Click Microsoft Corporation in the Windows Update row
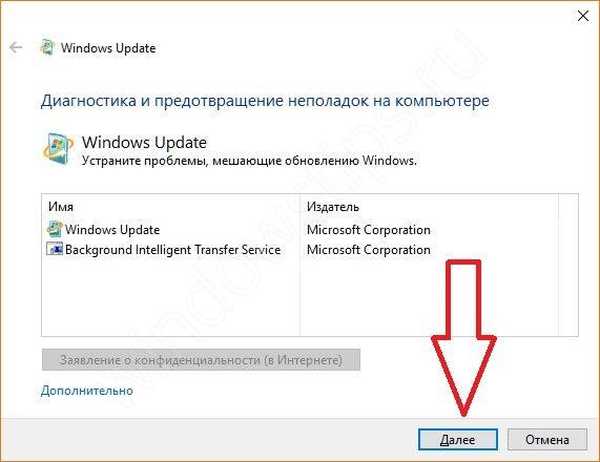The image size is (600, 462). coord(368,230)
